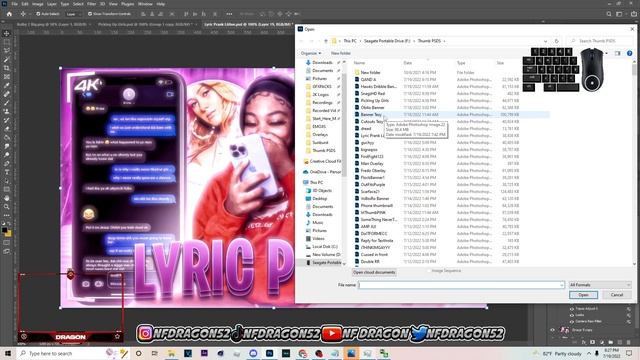Select the Clone Stamp tool

[7, 111]
